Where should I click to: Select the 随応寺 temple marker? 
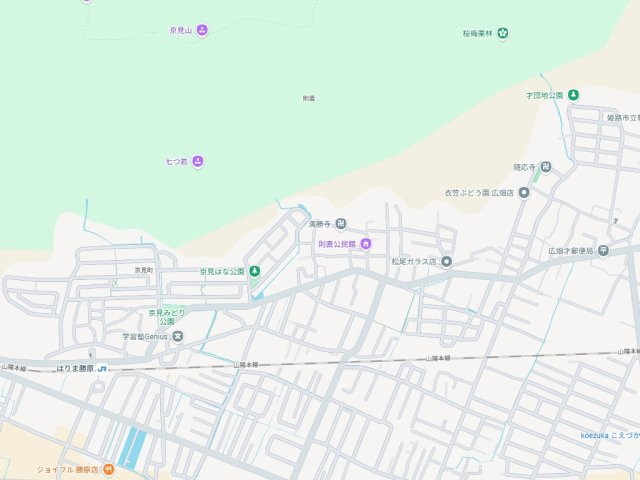click(x=546, y=167)
